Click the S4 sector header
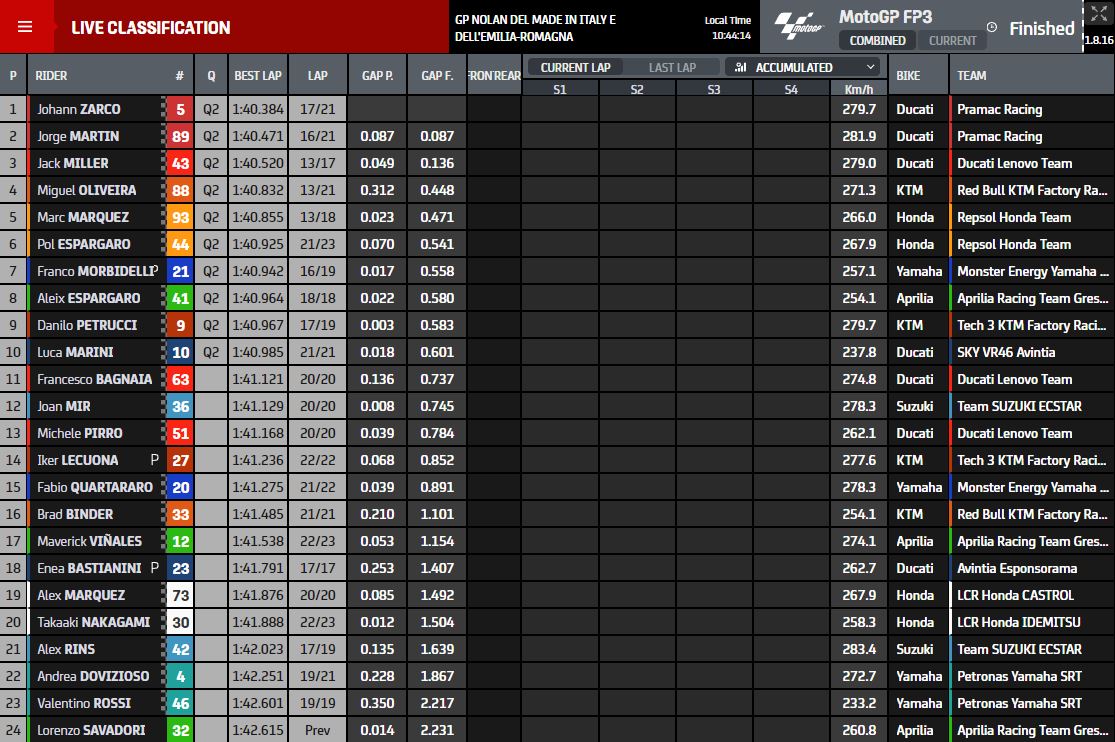This screenshot has width=1115, height=742. point(791,89)
